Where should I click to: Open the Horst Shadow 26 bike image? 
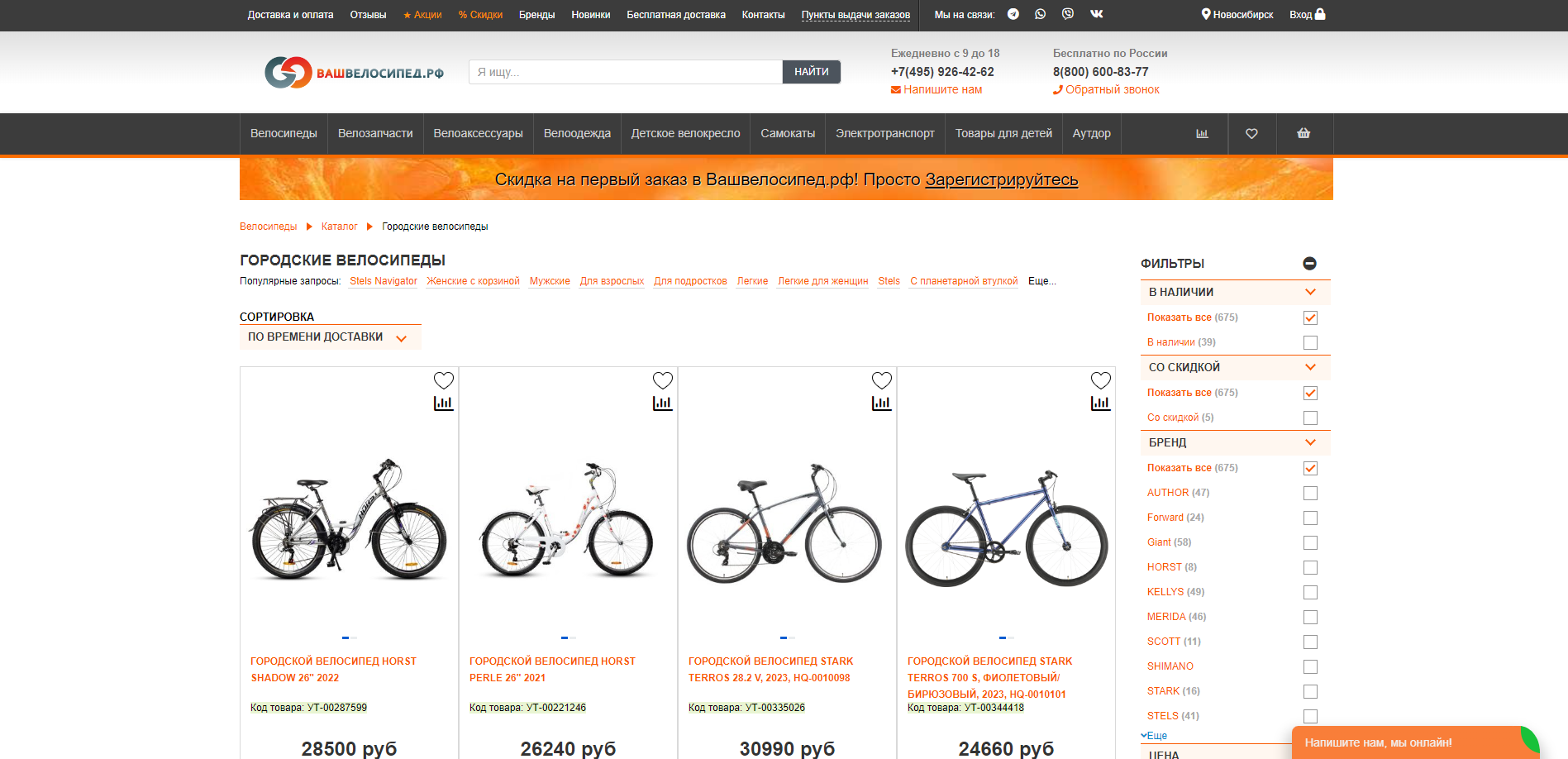tap(349, 519)
